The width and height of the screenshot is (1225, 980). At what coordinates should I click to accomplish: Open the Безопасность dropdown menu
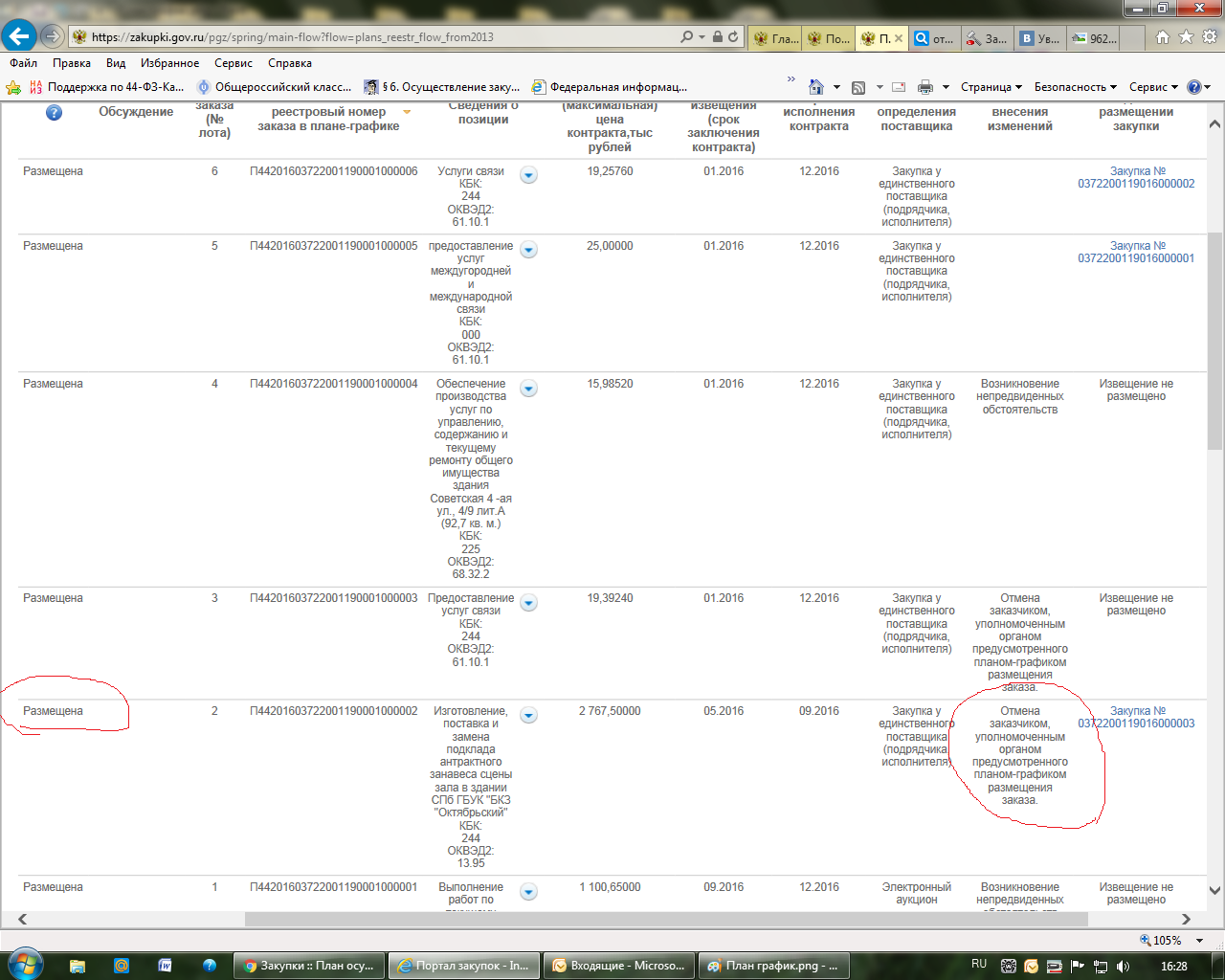coord(1076,87)
